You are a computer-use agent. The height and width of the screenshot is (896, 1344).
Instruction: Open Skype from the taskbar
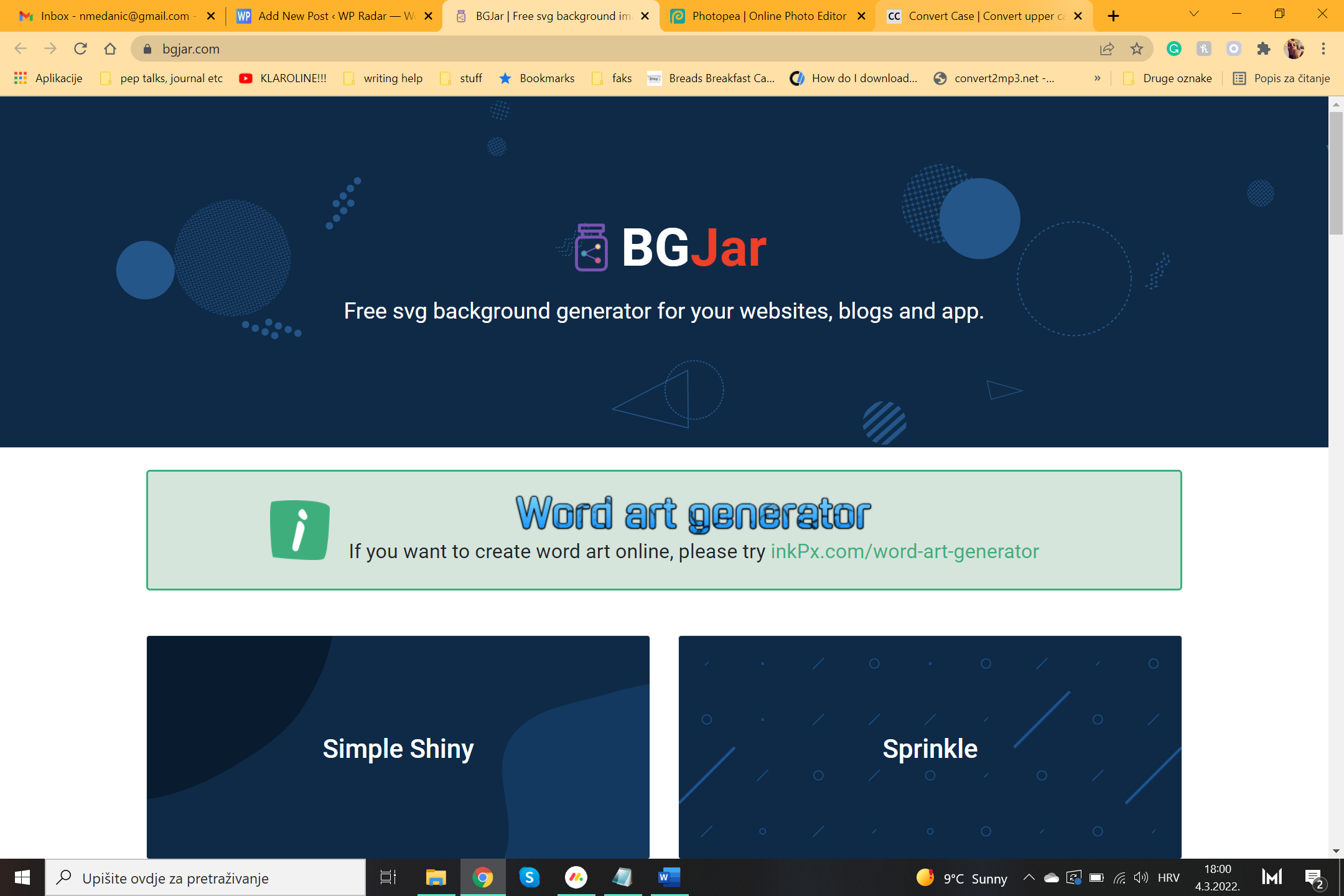click(x=530, y=877)
